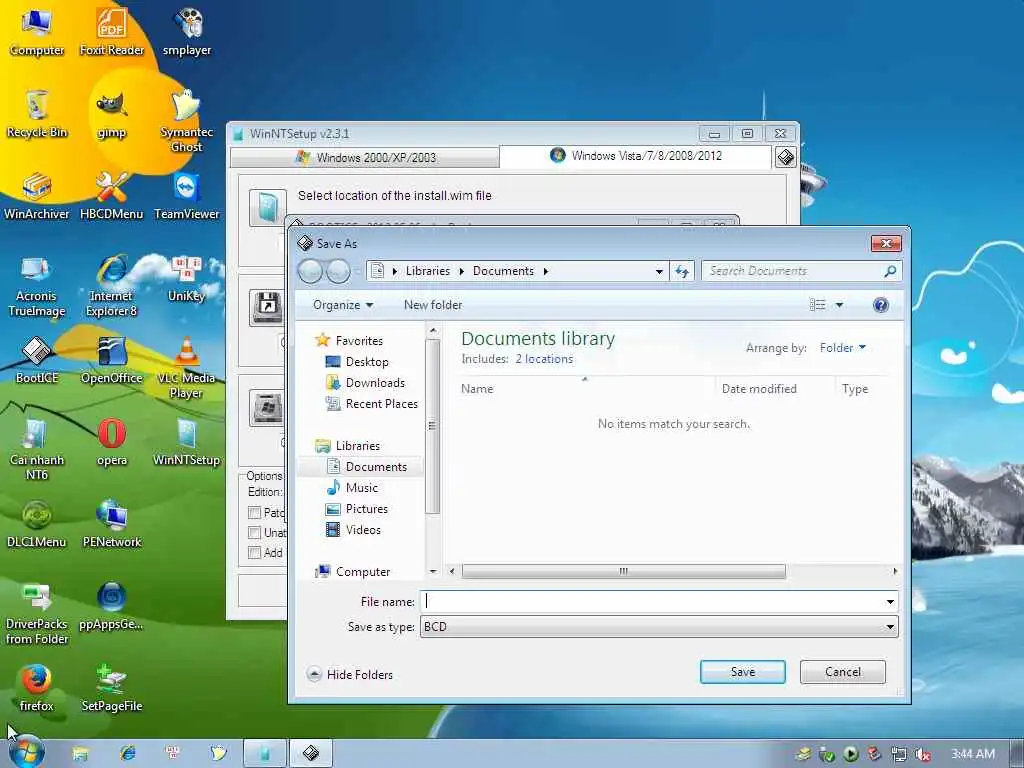Open WinArchiver desktop icon
This screenshot has height=768, width=1024.
[x=37, y=196]
